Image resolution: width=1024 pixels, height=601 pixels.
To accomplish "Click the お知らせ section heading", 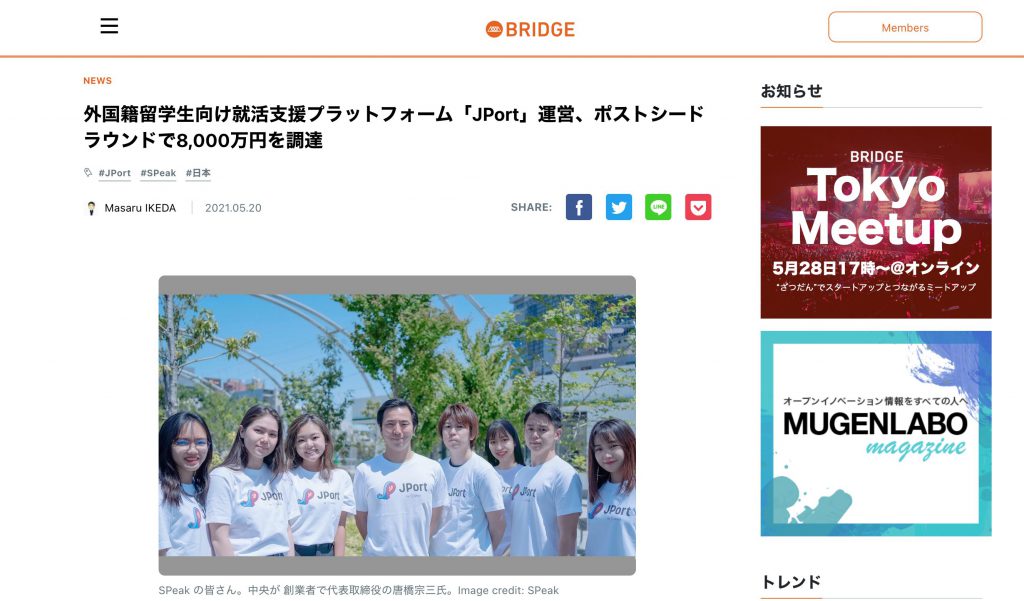I will tap(792, 91).
